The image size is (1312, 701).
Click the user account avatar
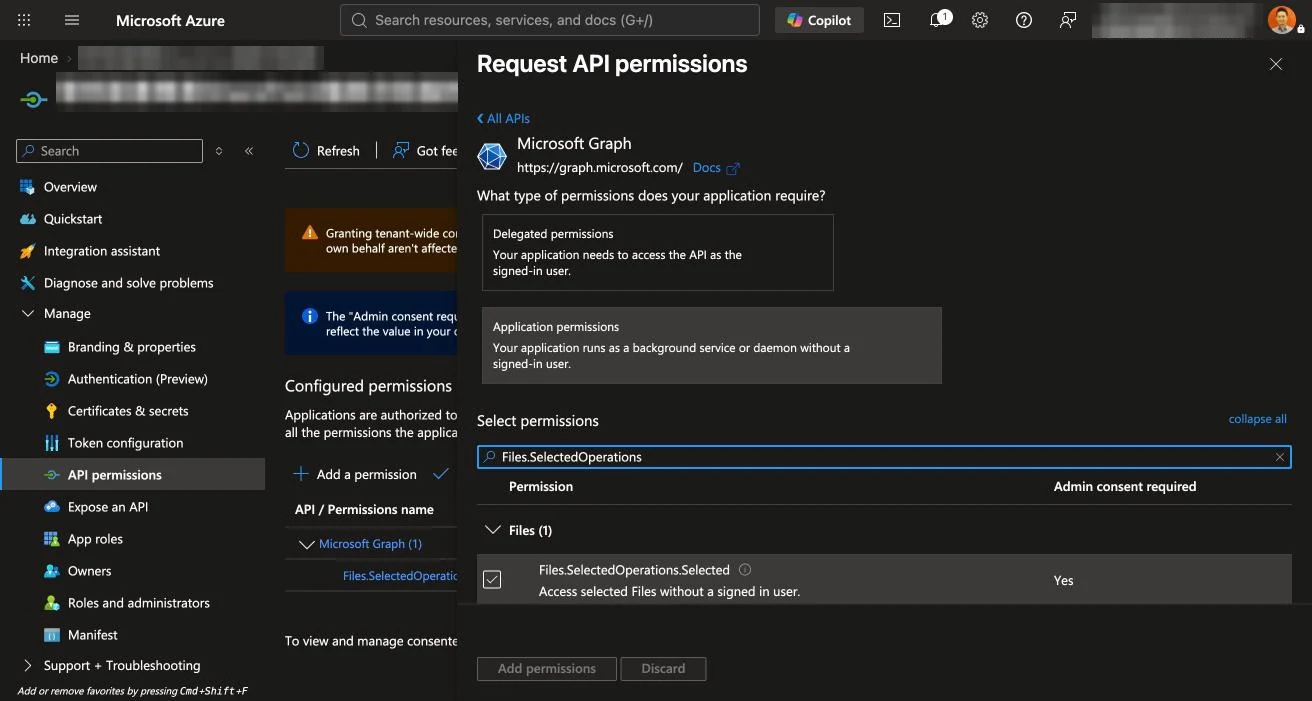(x=1281, y=20)
